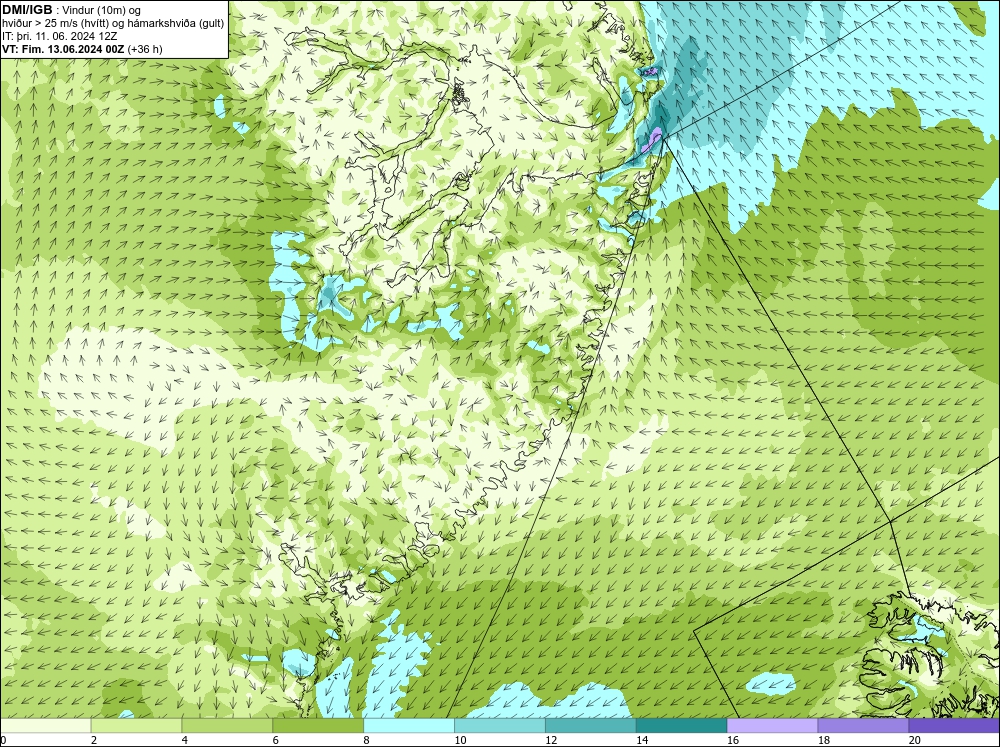Image resolution: width=1000 pixels, height=747 pixels.
Task: Click the 10–12 m/s teal legend swatch
Action: pyautogui.click(x=500, y=726)
